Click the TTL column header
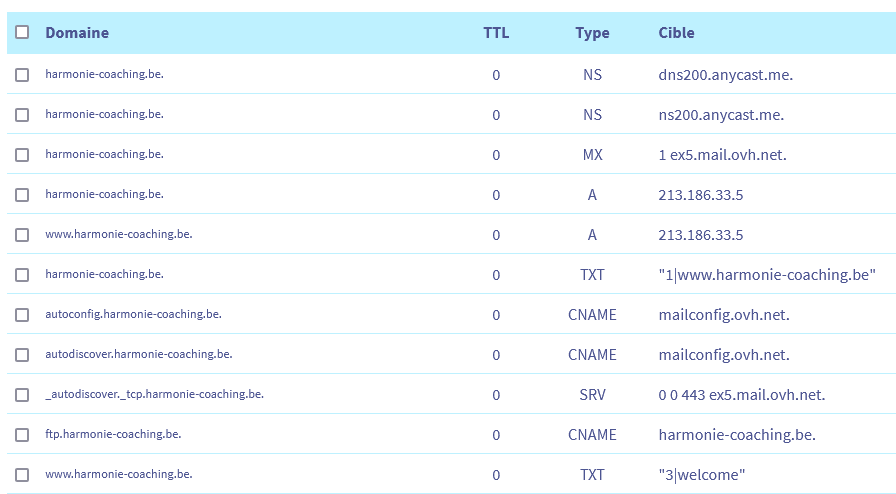The height and width of the screenshot is (494, 896). click(496, 32)
